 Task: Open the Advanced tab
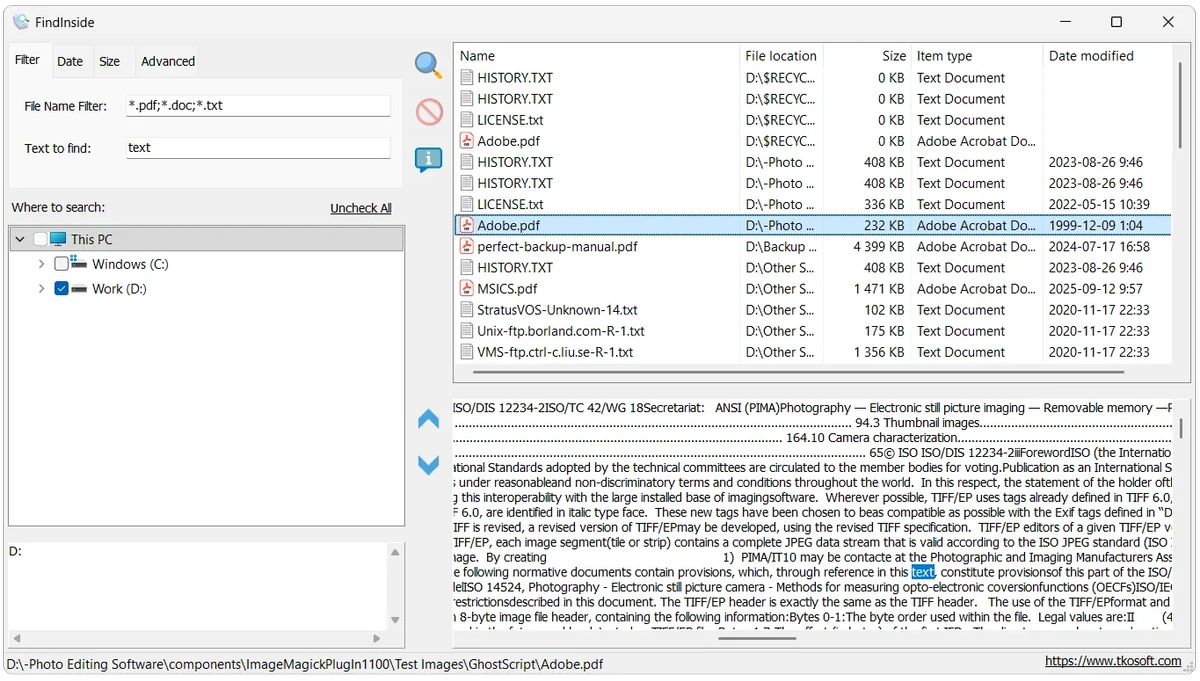pos(168,61)
